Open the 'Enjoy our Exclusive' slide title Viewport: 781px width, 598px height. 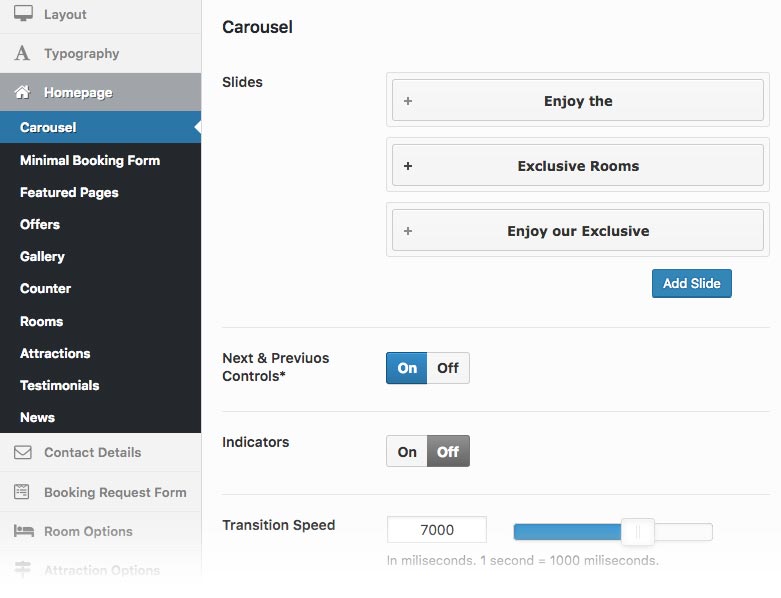pyautogui.click(x=578, y=231)
